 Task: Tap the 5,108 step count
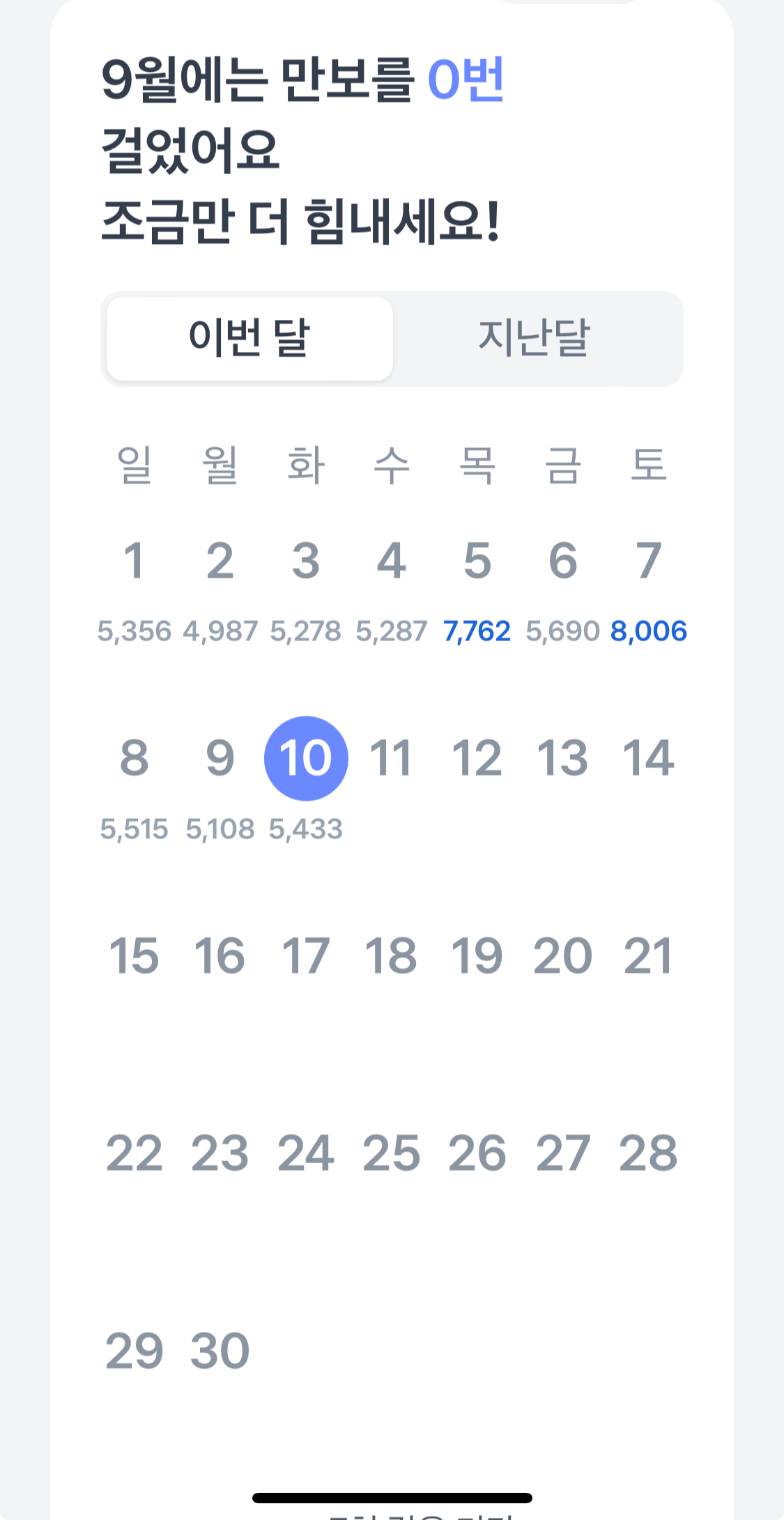220,829
